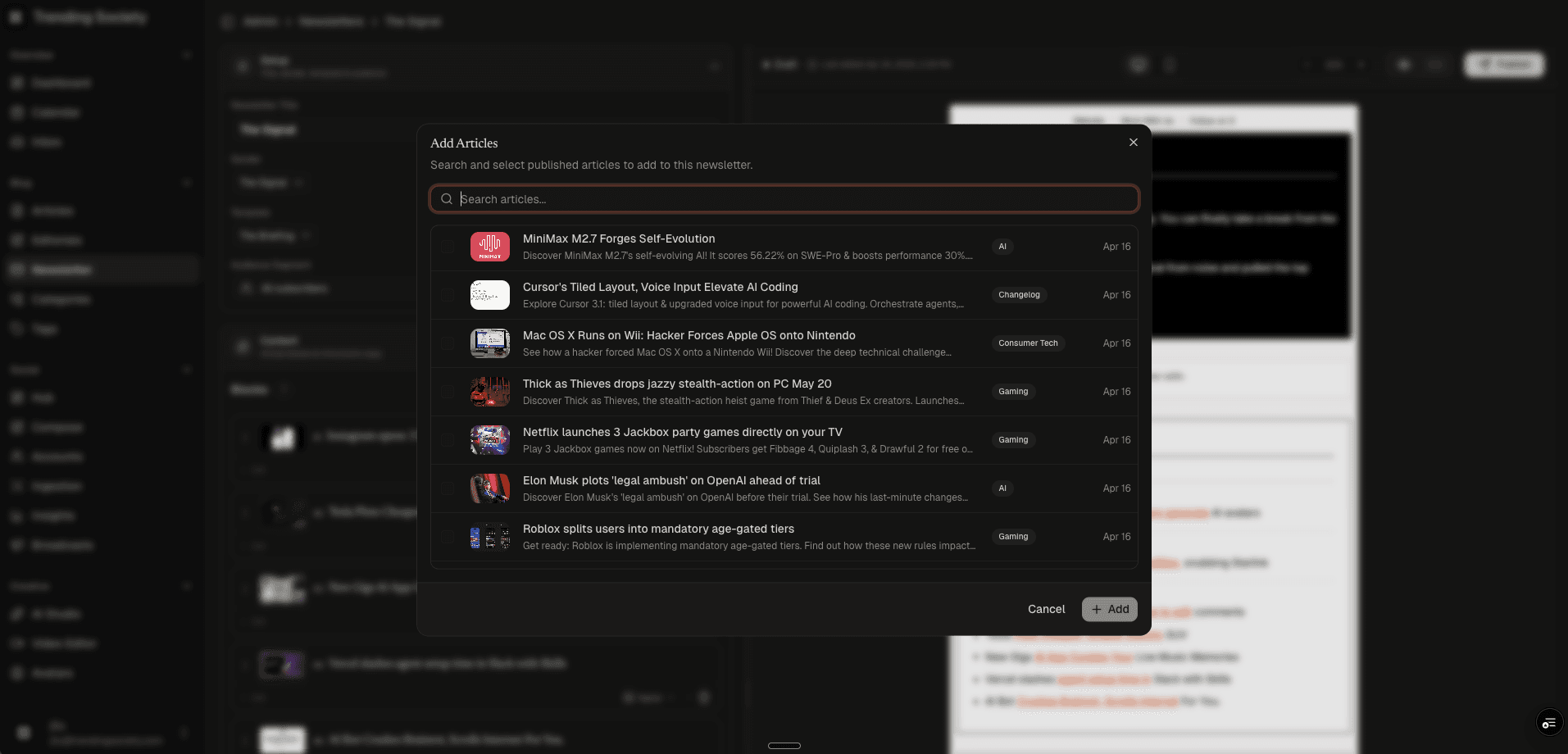Check the MiniMax M2.7 Forges Self-Evolution article
This screenshot has height=754, width=1568.
point(448,247)
